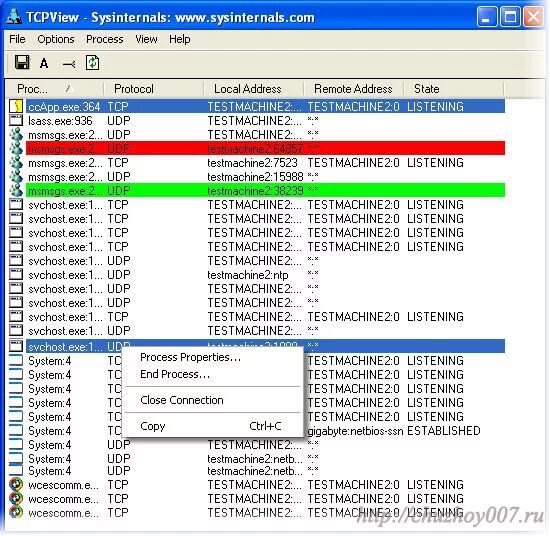Click local address testmachine2:64857 in red row
Screen dimensions: 550x536
(x=255, y=149)
